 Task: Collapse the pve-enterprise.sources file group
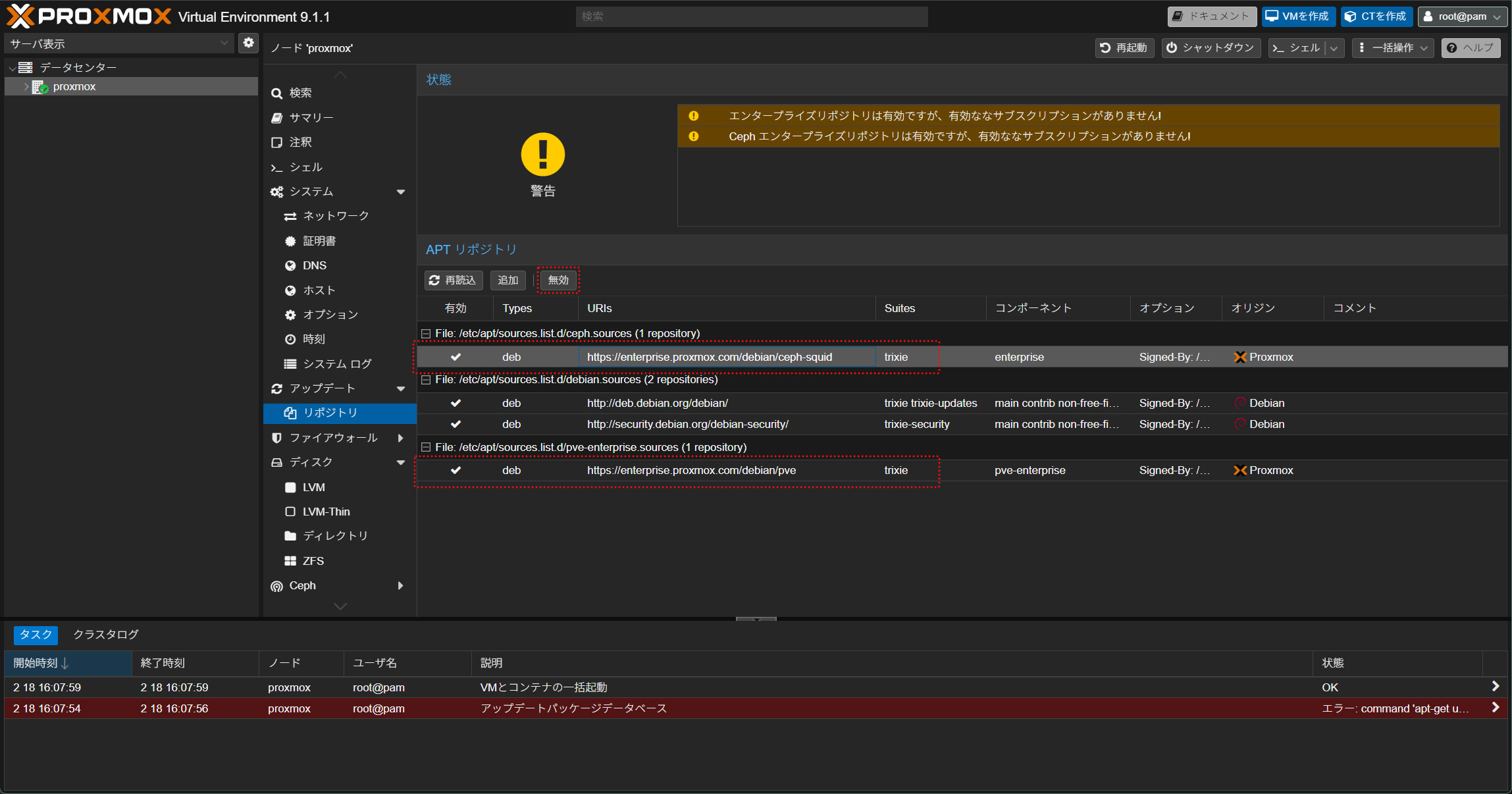(x=426, y=448)
